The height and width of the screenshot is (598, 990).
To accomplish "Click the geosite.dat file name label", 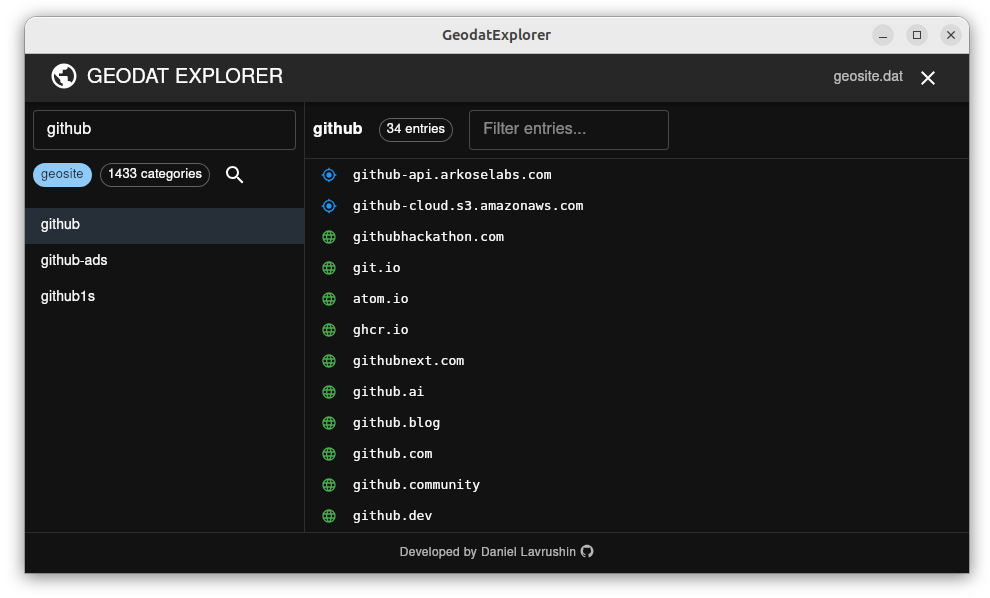I will click(868, 76).
